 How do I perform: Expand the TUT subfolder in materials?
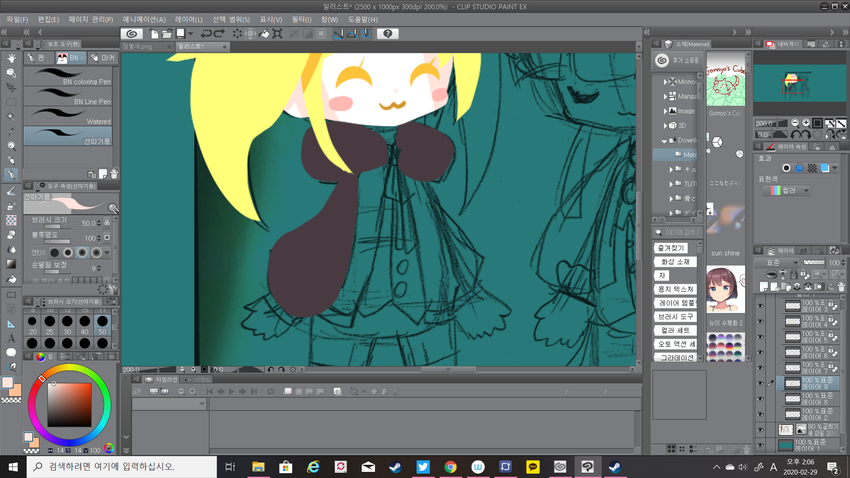pos(672,184)
